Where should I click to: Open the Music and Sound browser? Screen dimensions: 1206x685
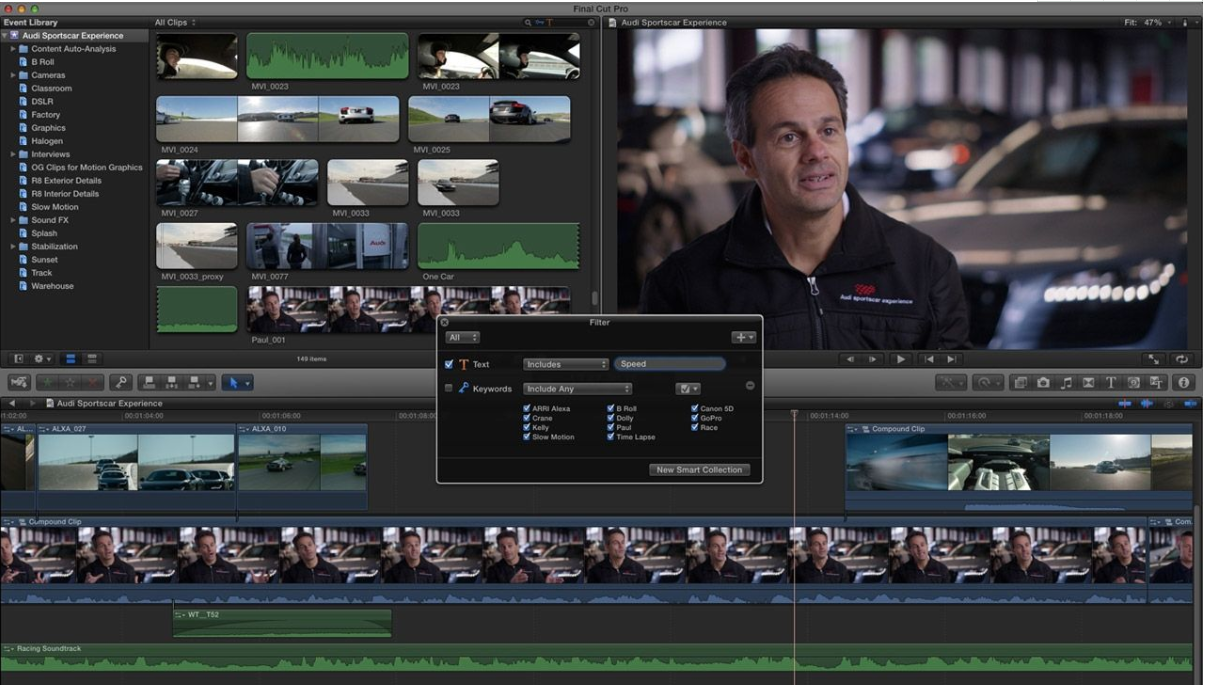point(1066,382)
